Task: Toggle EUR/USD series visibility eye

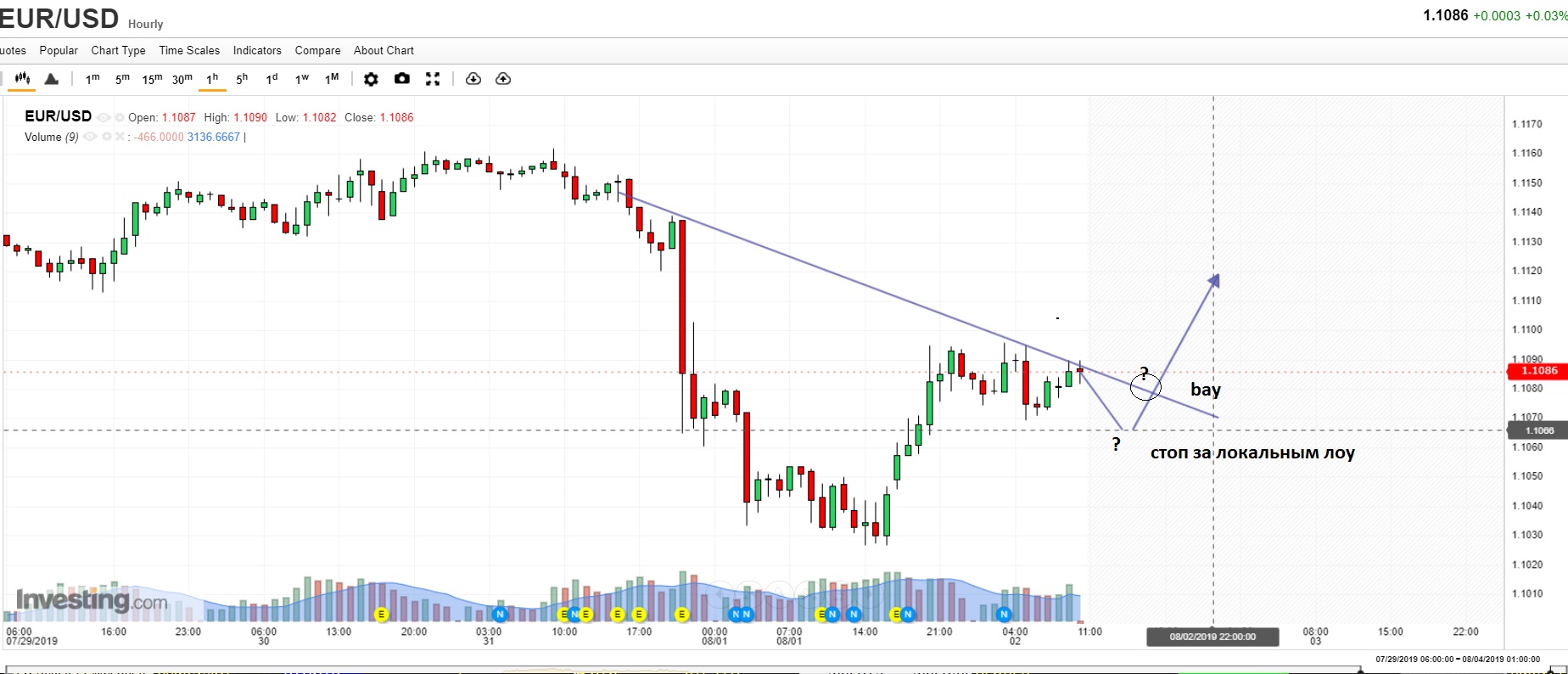Action: click(104, 117)
